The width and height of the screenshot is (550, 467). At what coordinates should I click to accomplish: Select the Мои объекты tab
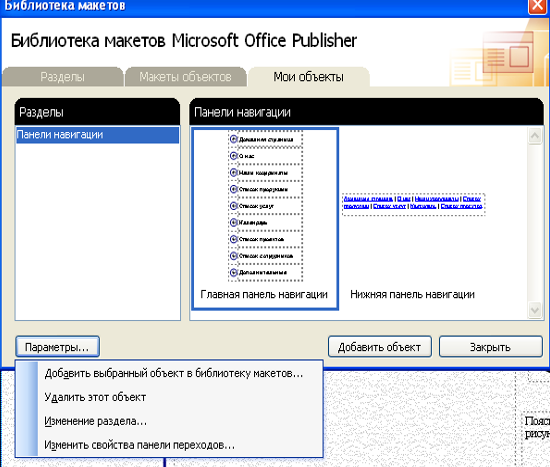308,76
